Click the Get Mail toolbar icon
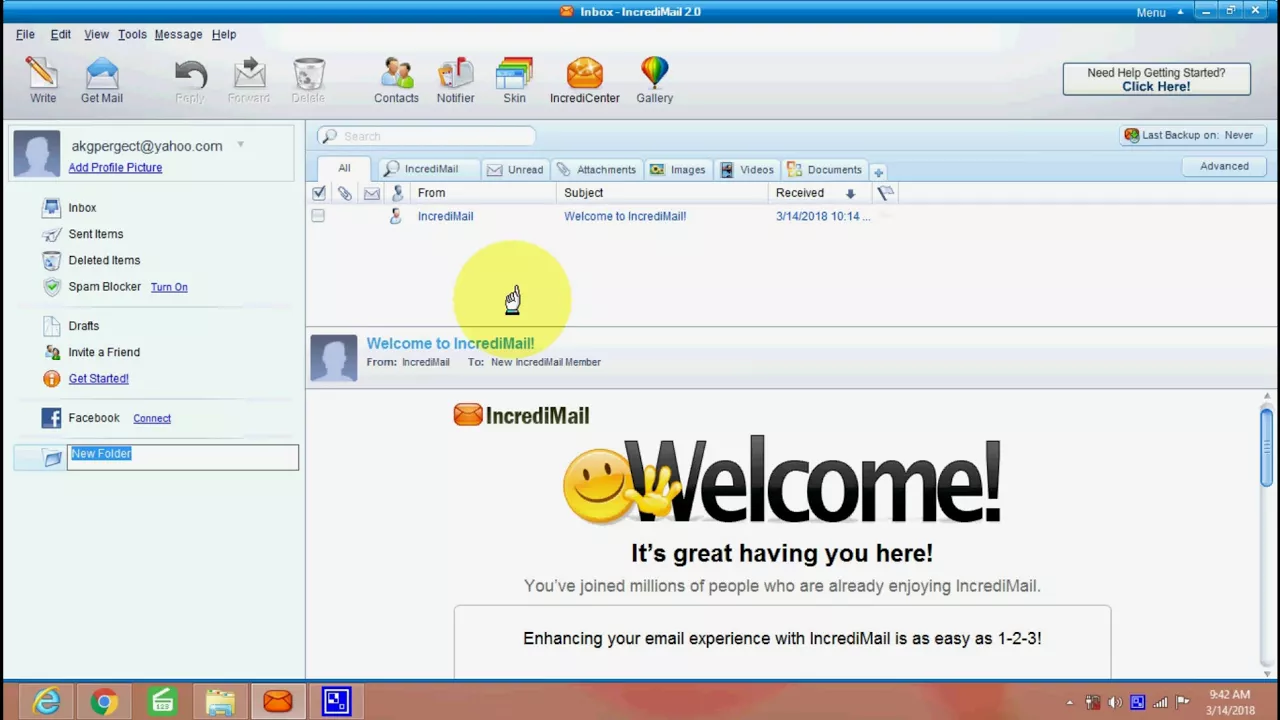 [102, 80]
